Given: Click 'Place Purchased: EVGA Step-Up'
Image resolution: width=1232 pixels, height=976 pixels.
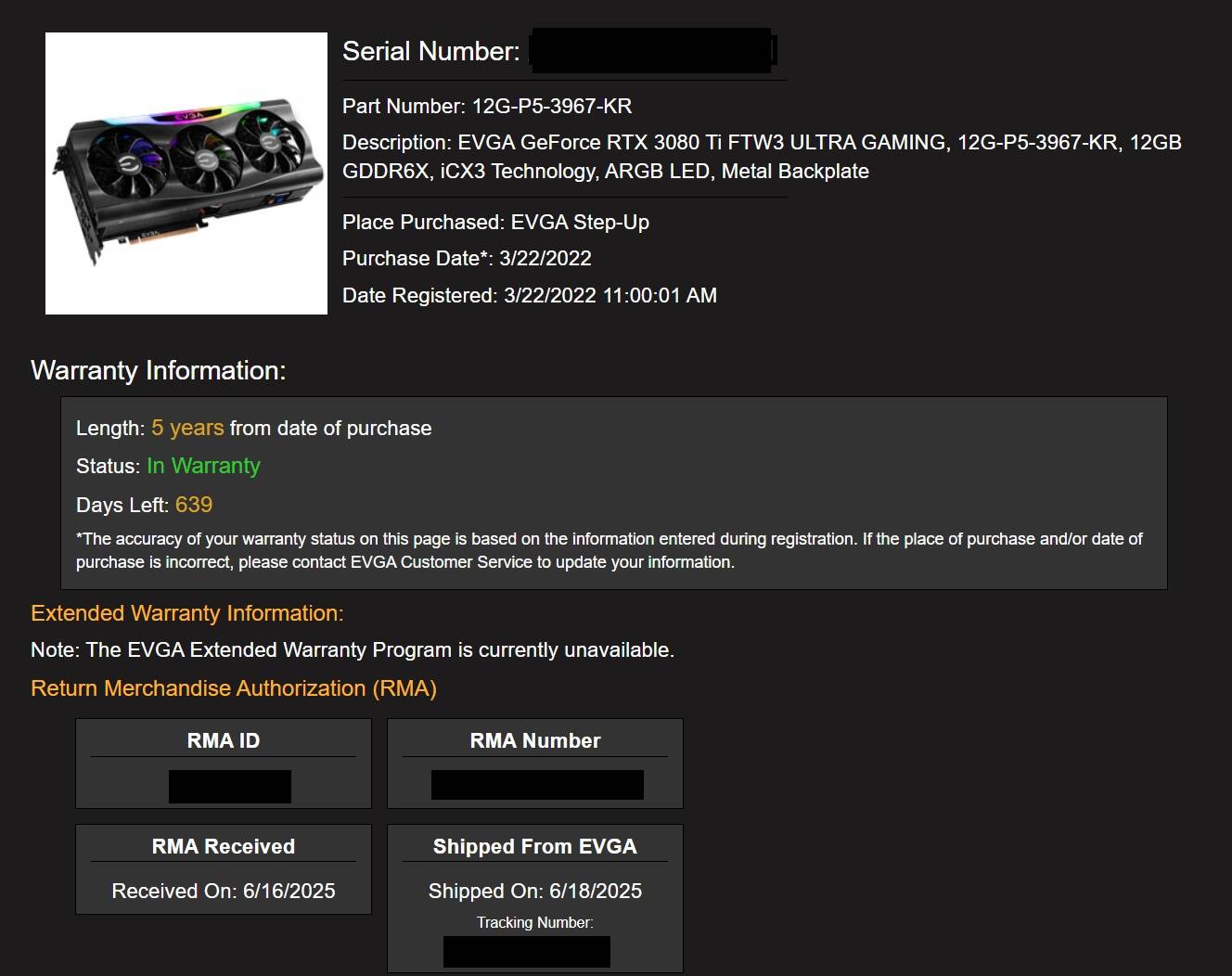Looking at the screenshot, I should pos(495,223).
